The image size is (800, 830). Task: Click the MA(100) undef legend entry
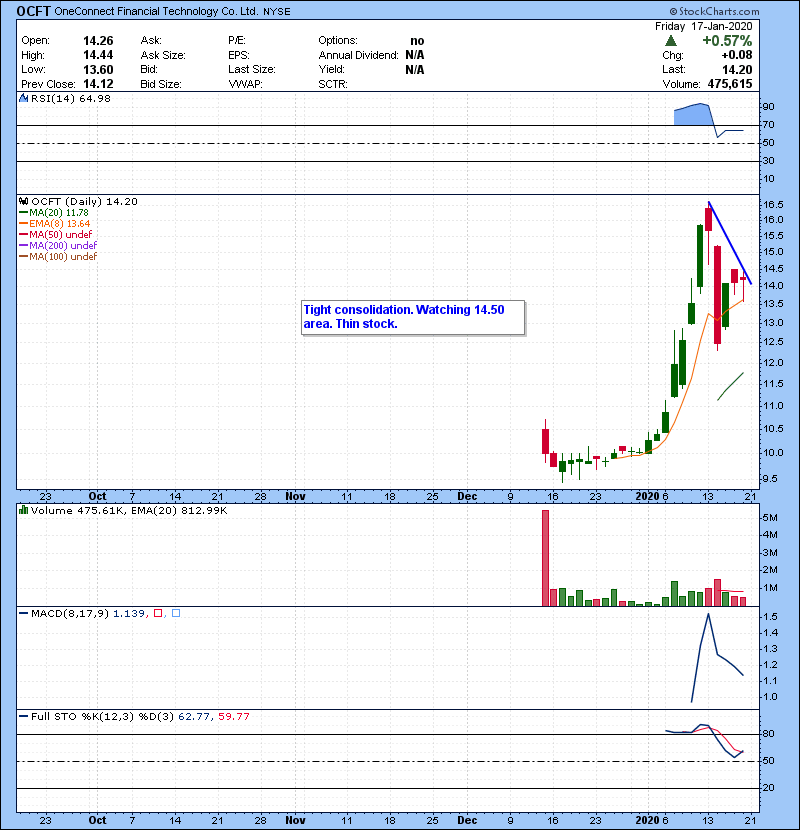58,257
